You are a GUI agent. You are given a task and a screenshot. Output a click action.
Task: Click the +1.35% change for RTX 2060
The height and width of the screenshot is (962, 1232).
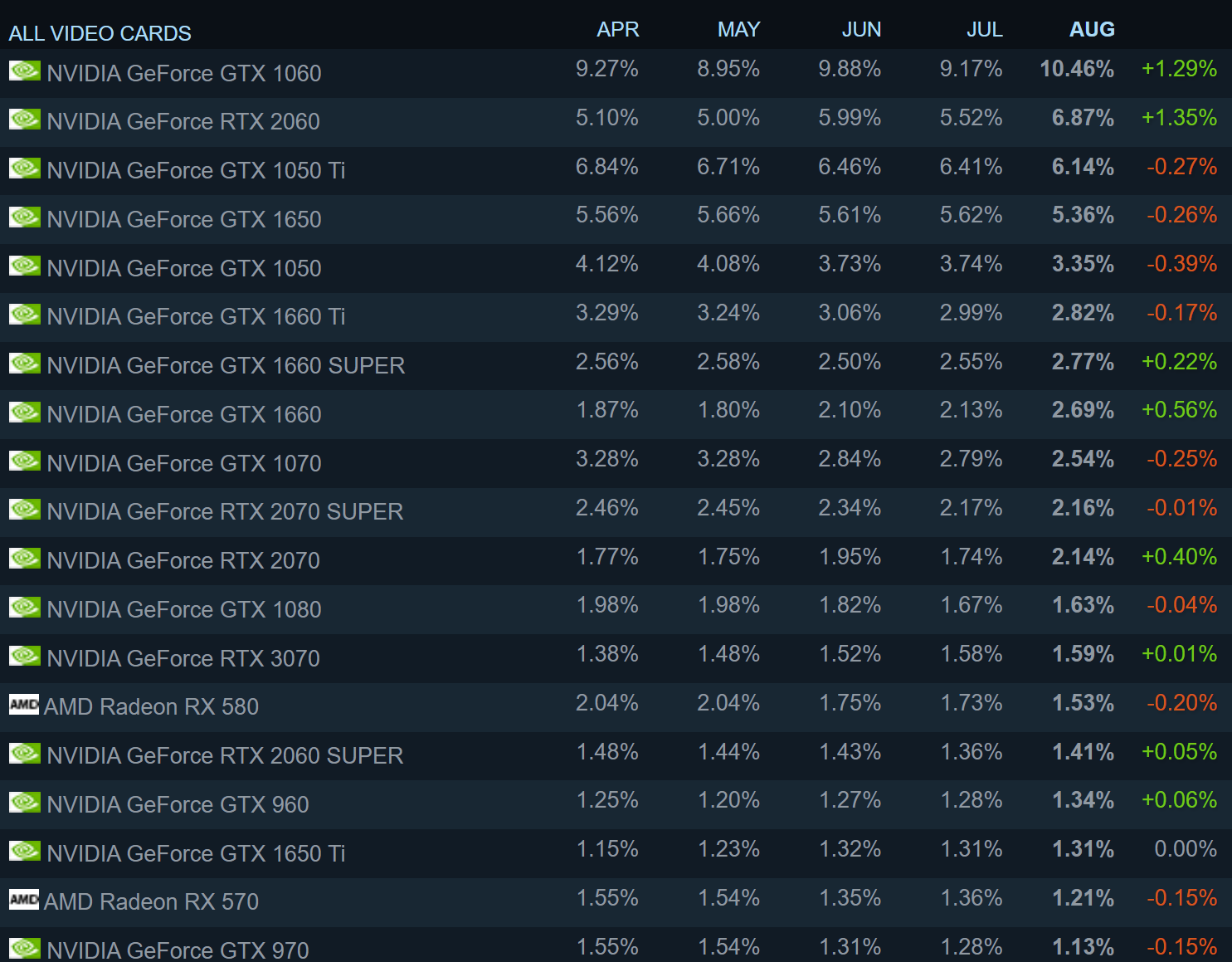1178,118
